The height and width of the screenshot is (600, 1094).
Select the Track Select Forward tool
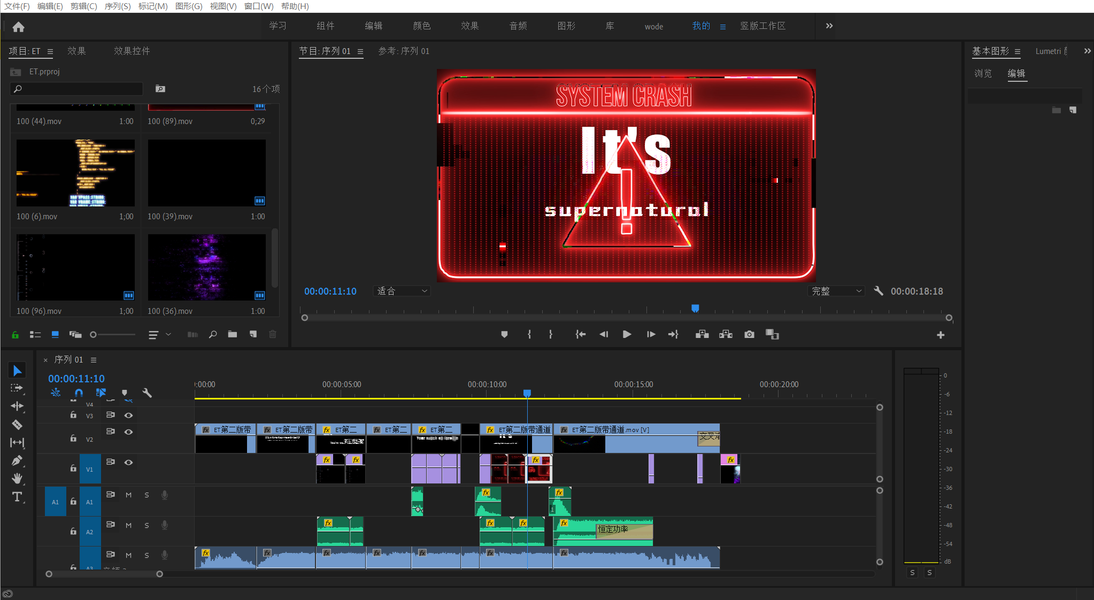[17, 388]
